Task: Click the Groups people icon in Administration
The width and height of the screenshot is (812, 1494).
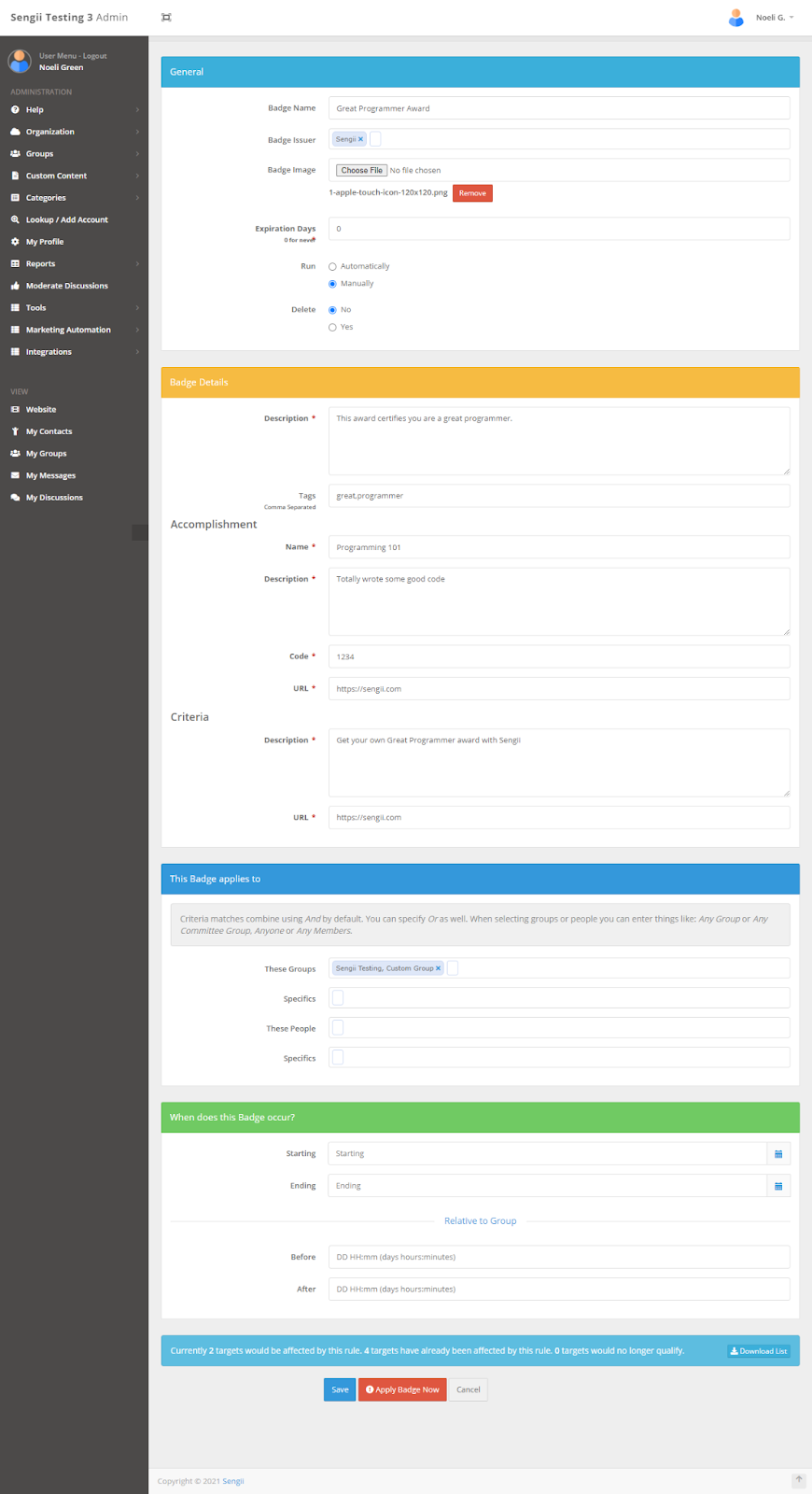Action: coord(15,154)
